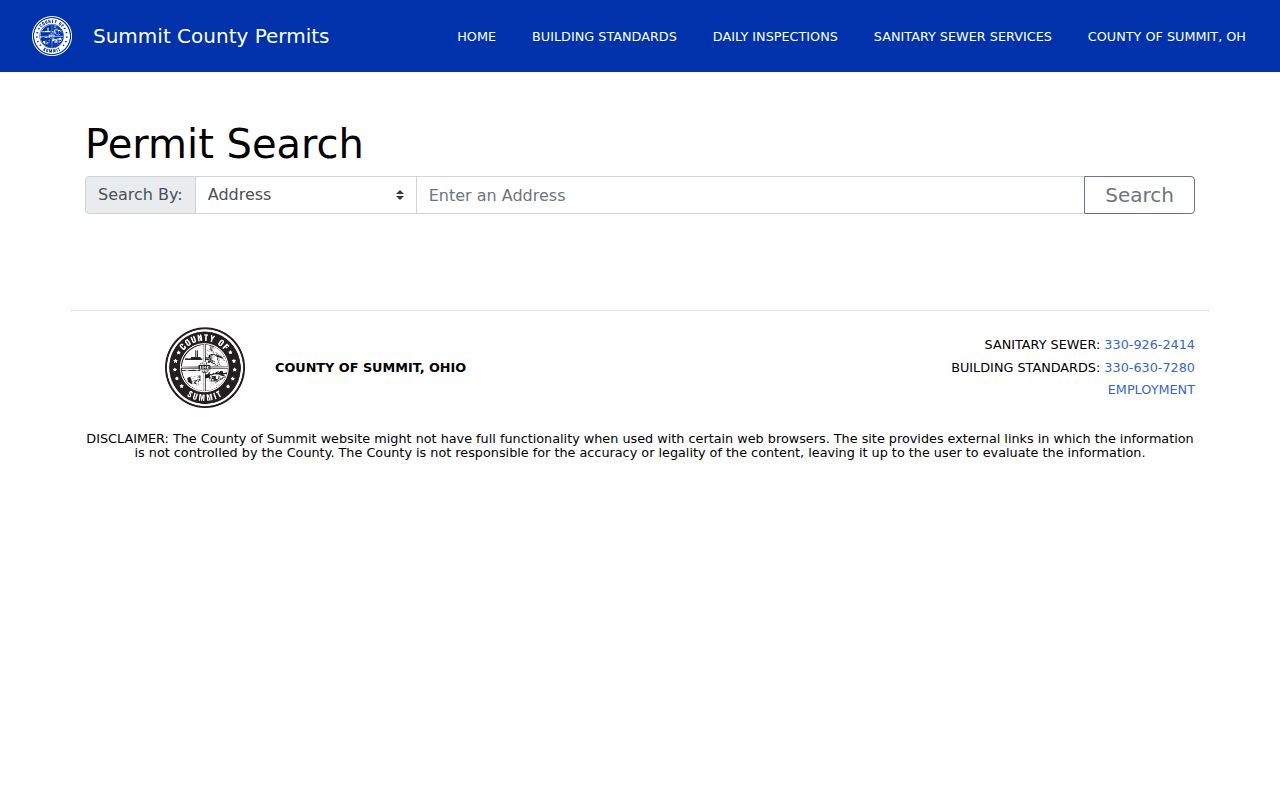Visit the COUNTY OF SUMMIT, OH menu link

pos(1167,36)
